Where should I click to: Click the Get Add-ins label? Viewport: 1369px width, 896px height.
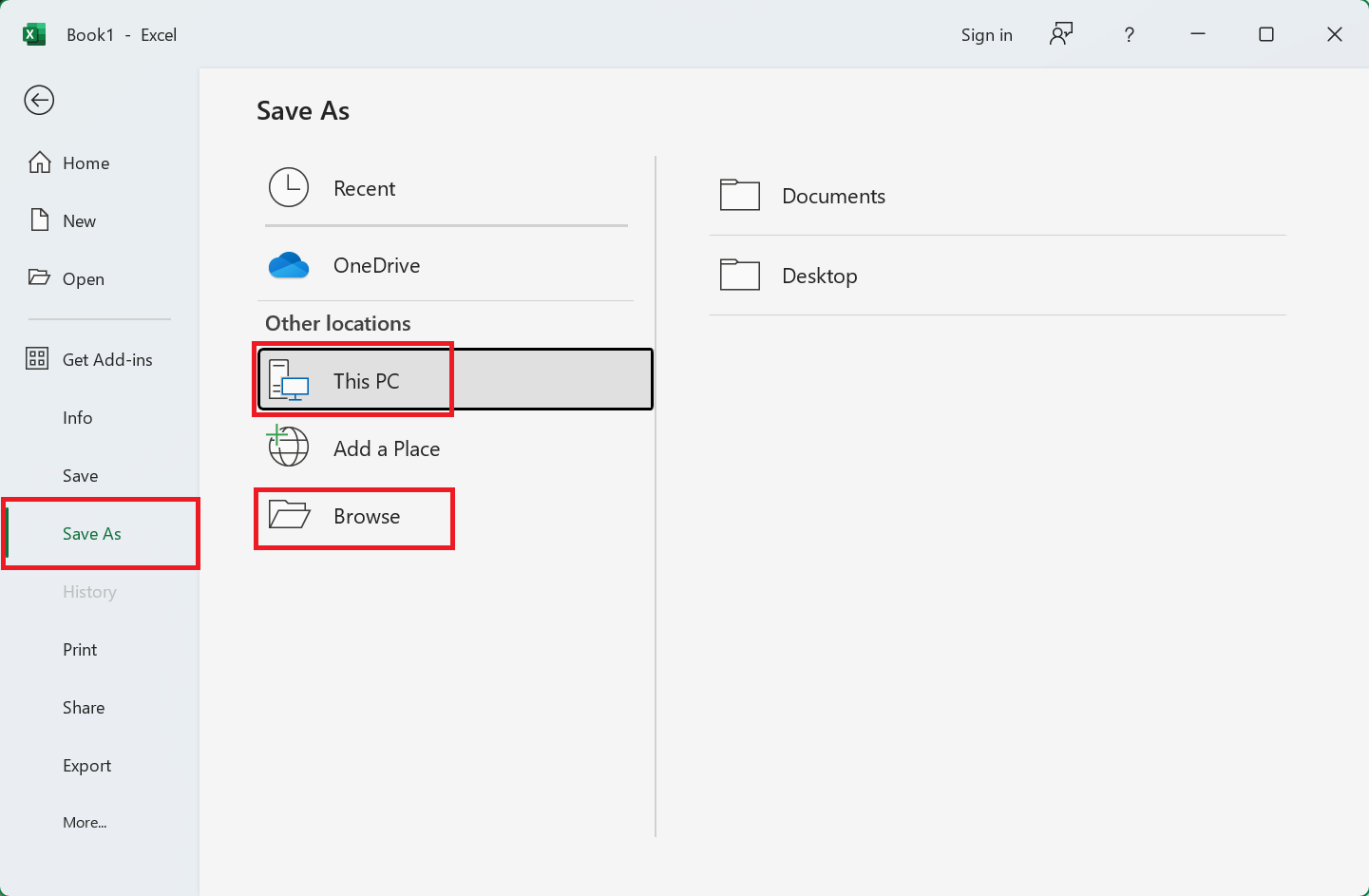point(107,360)
